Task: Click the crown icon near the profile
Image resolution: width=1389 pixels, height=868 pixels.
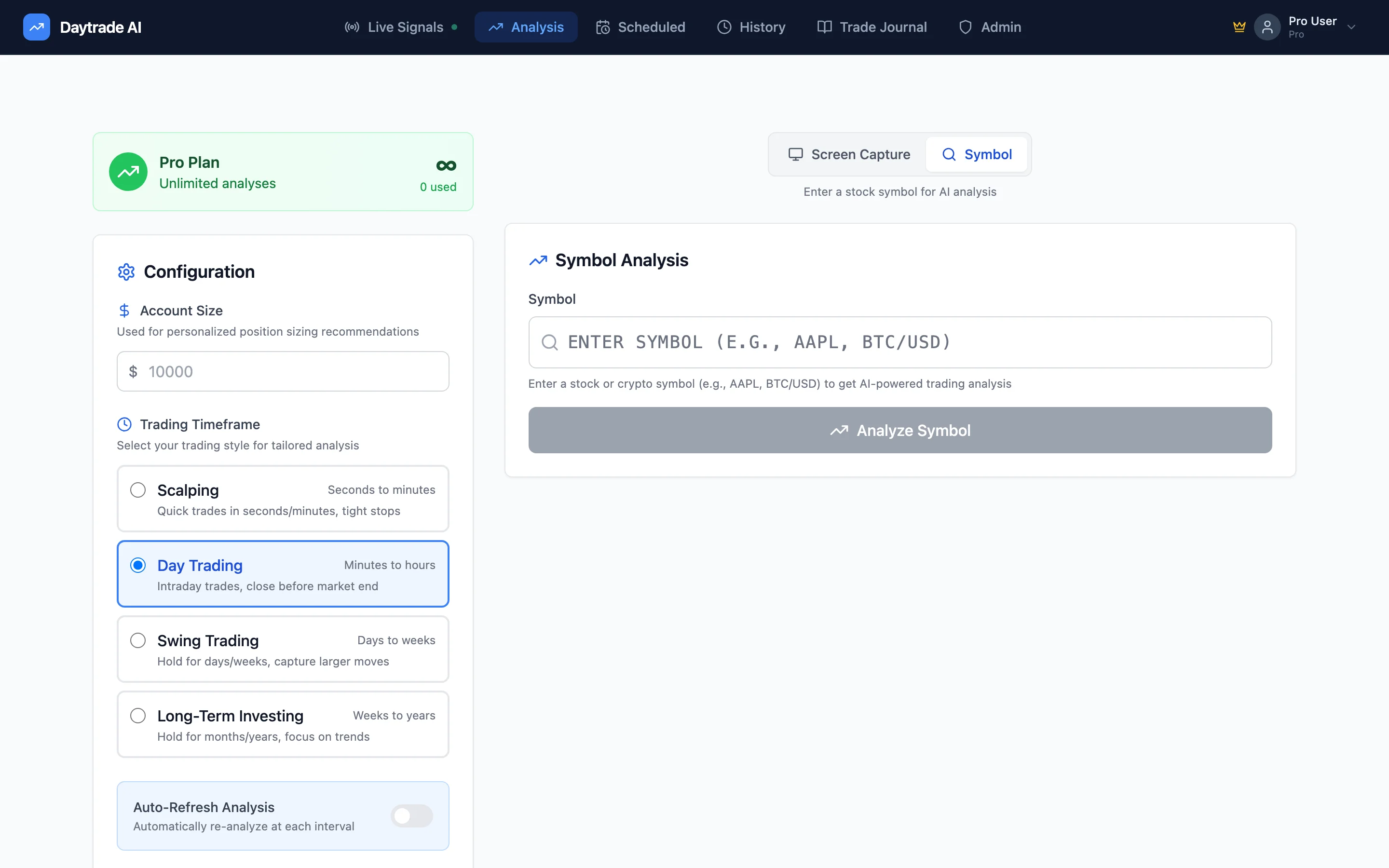Action: coord(1239,27)
